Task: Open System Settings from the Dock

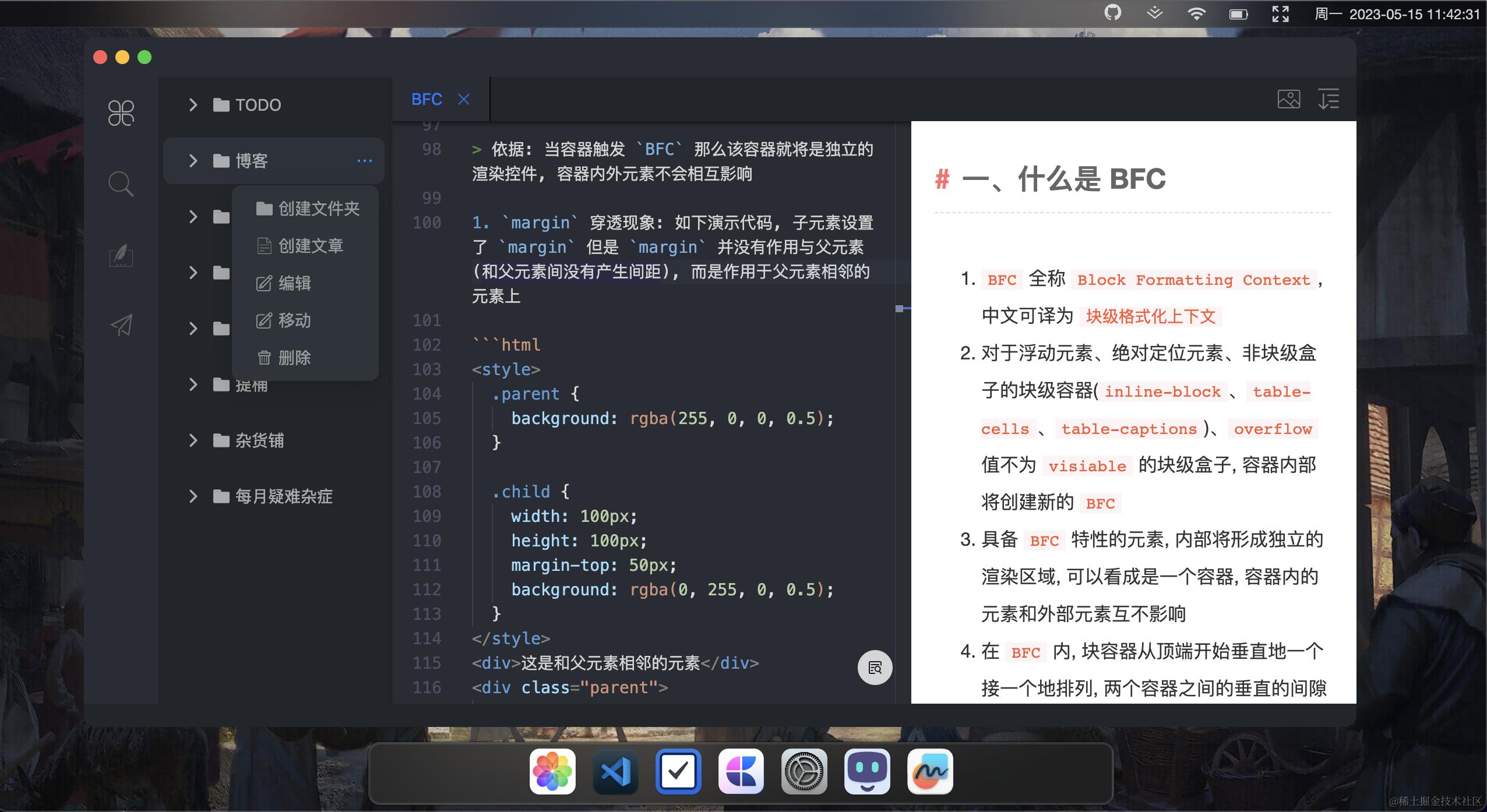Action: coord(804,771)
